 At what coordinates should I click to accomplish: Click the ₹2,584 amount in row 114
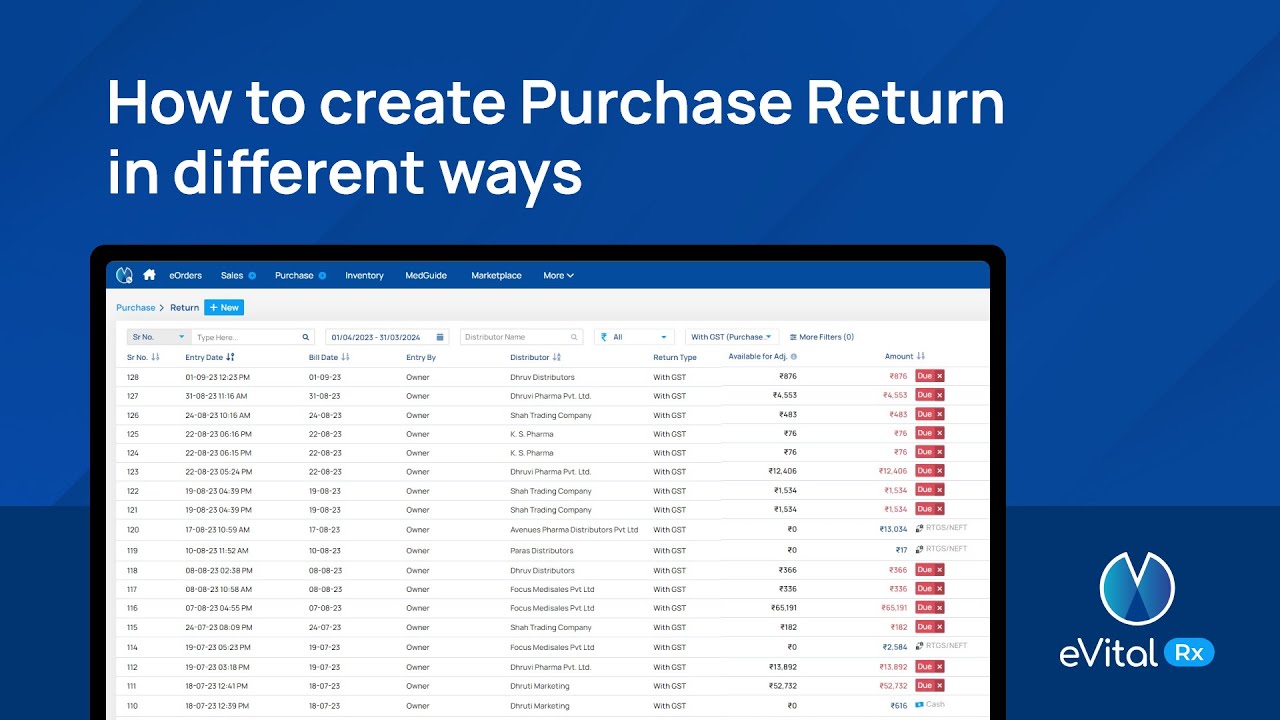(x=895, y=647)
